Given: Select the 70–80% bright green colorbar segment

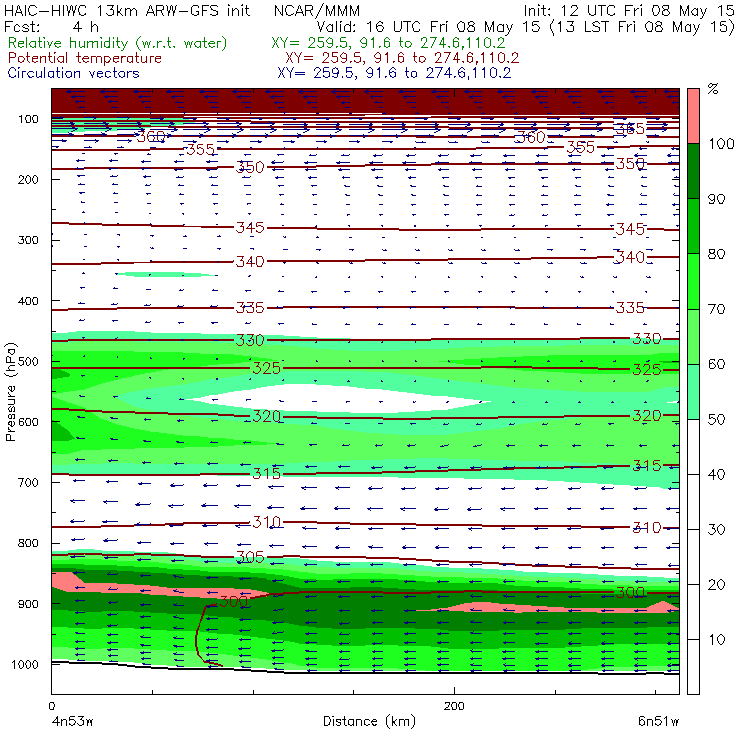Looking at the screenshot, I should pos(693,281).
